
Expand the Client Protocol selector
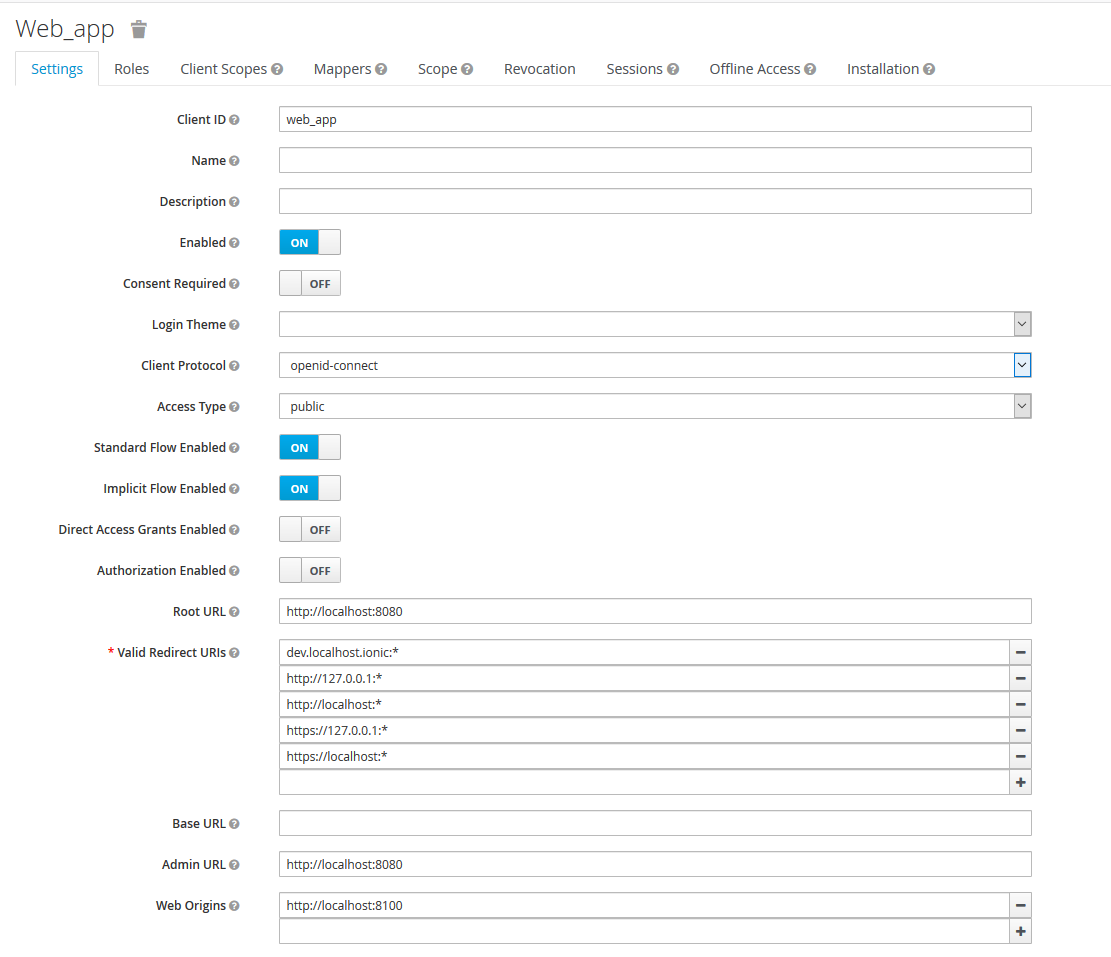pyautogui.click(x=1021, y=365)
